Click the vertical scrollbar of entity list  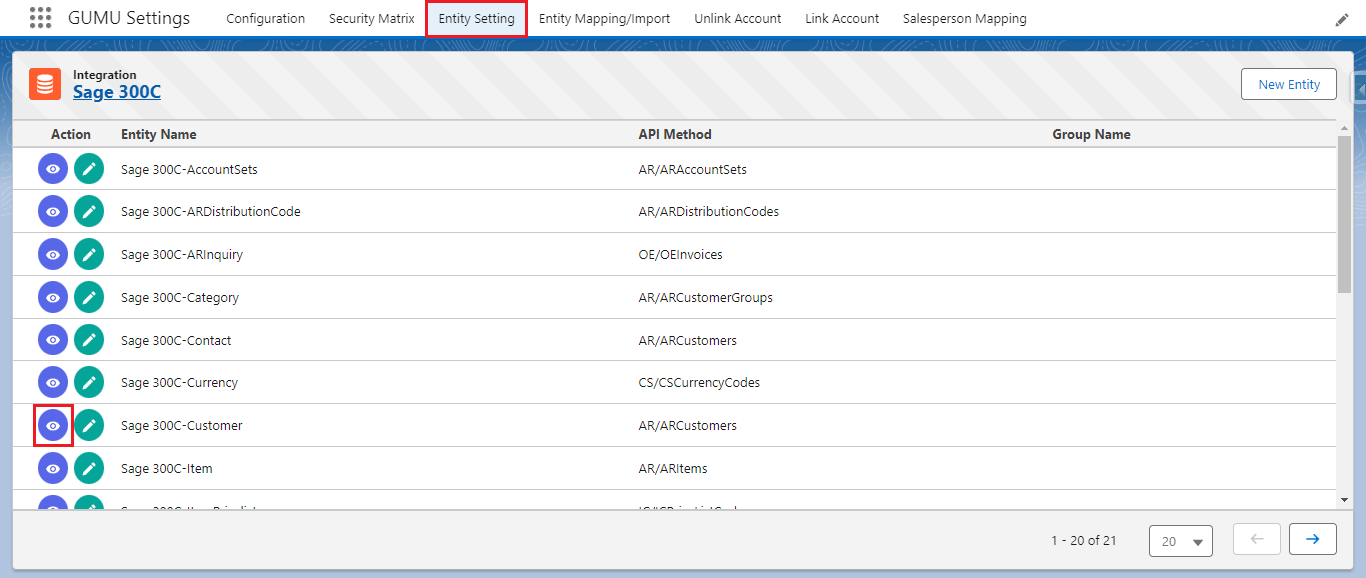pyautogui.click(x=1344, y=215)
